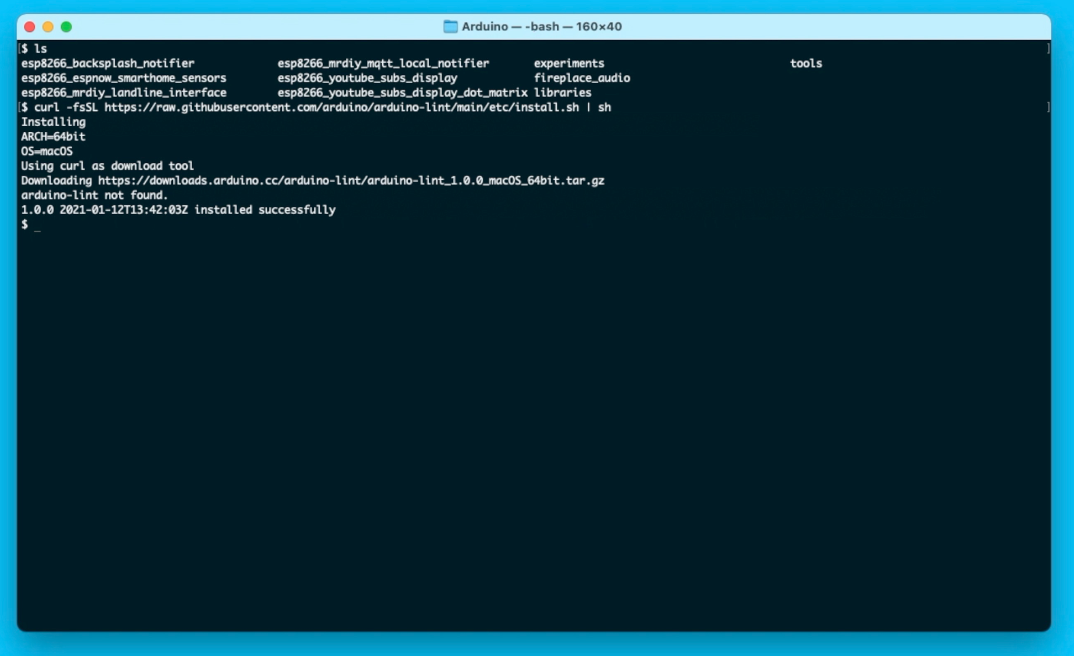Click the 'ls' command line
1074x656 pixels.
[34, 49]
